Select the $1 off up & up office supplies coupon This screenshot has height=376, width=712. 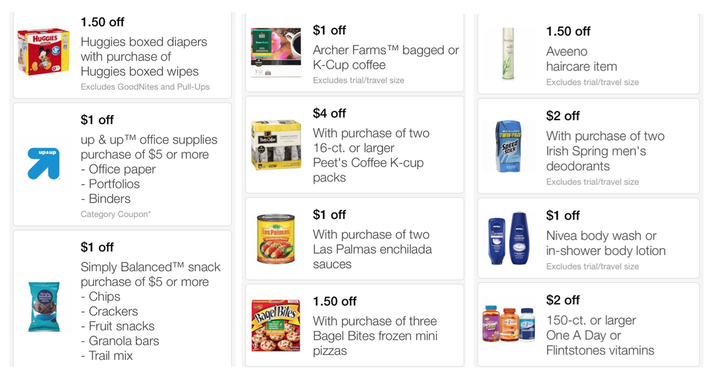coord(123,164)
